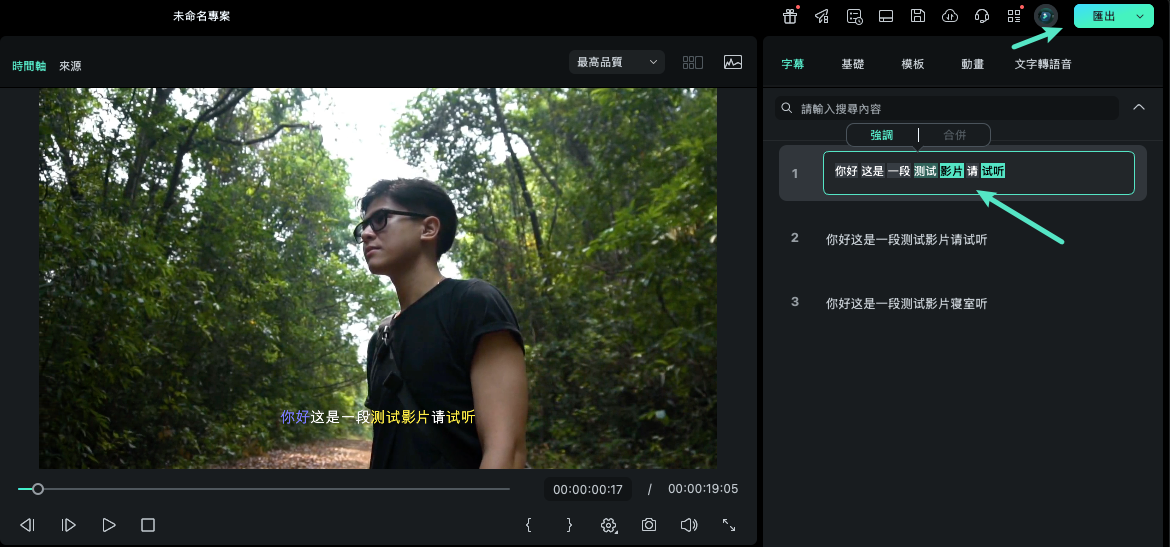Click the 來源 source tab
This screenshot has width=1170, height=547.
(70, 66)
